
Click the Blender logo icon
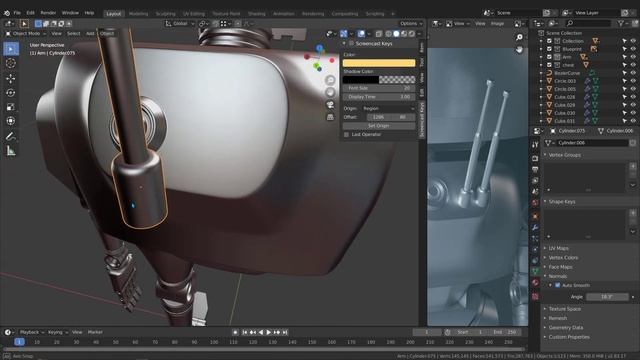7,13
